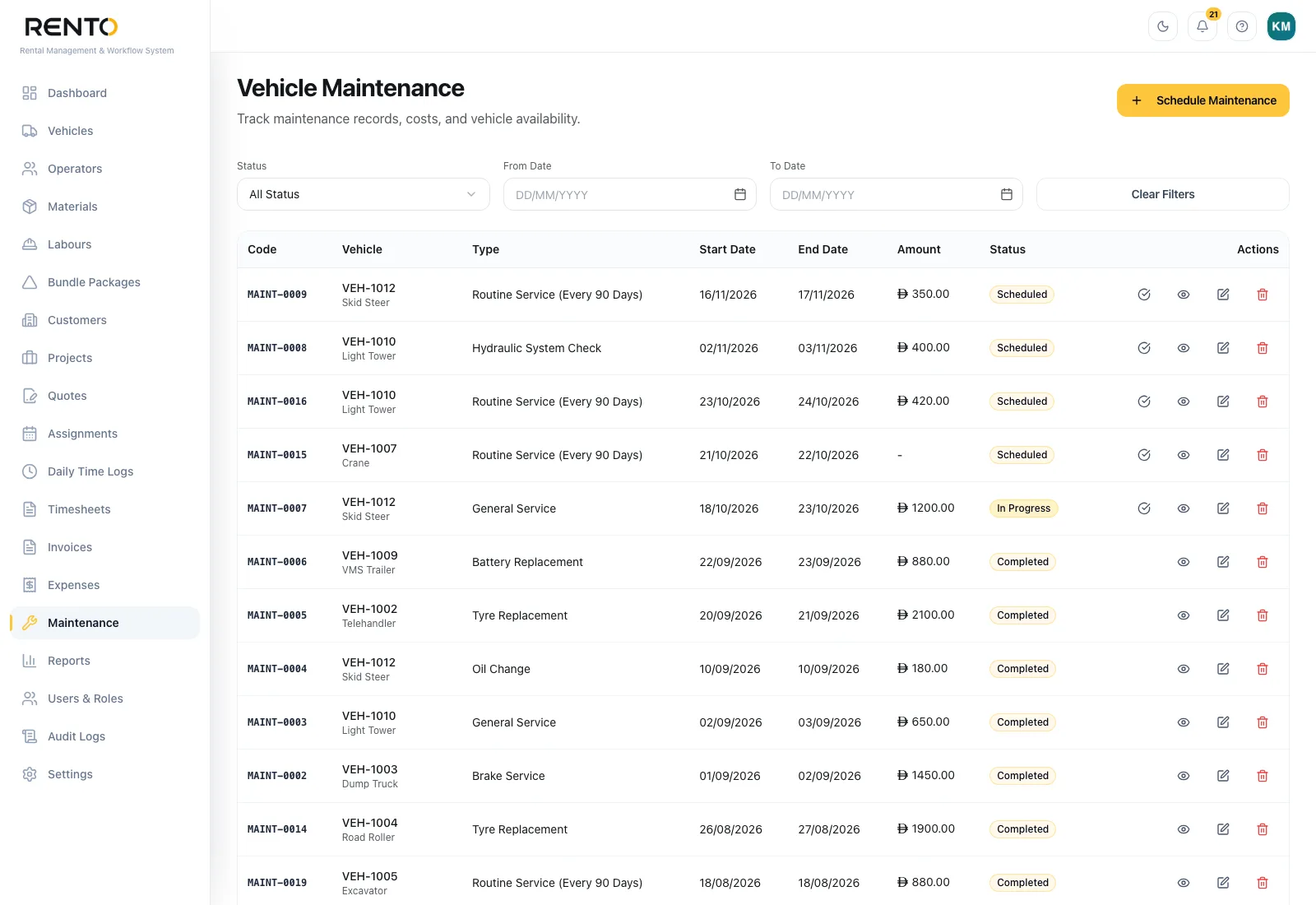Click the Schedule Maintenance button
The width and height of the screenshot is (1316, 905).
(x=1203, y=100)
